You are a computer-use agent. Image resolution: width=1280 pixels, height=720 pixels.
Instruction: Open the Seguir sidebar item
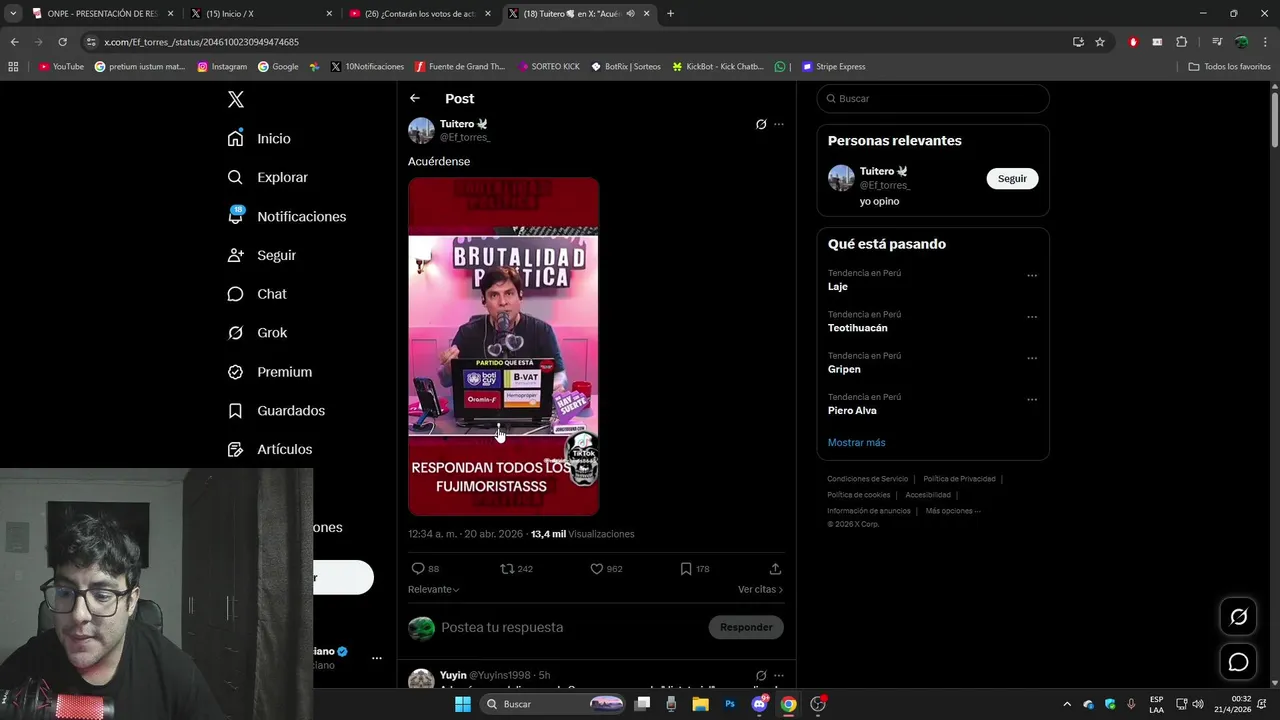[x=261, y=255]
